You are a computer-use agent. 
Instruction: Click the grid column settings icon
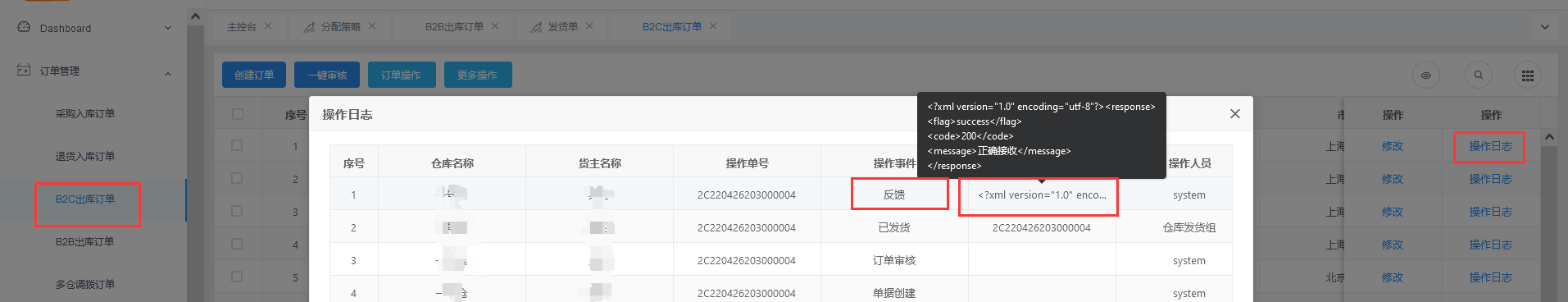pos(1528,75)
